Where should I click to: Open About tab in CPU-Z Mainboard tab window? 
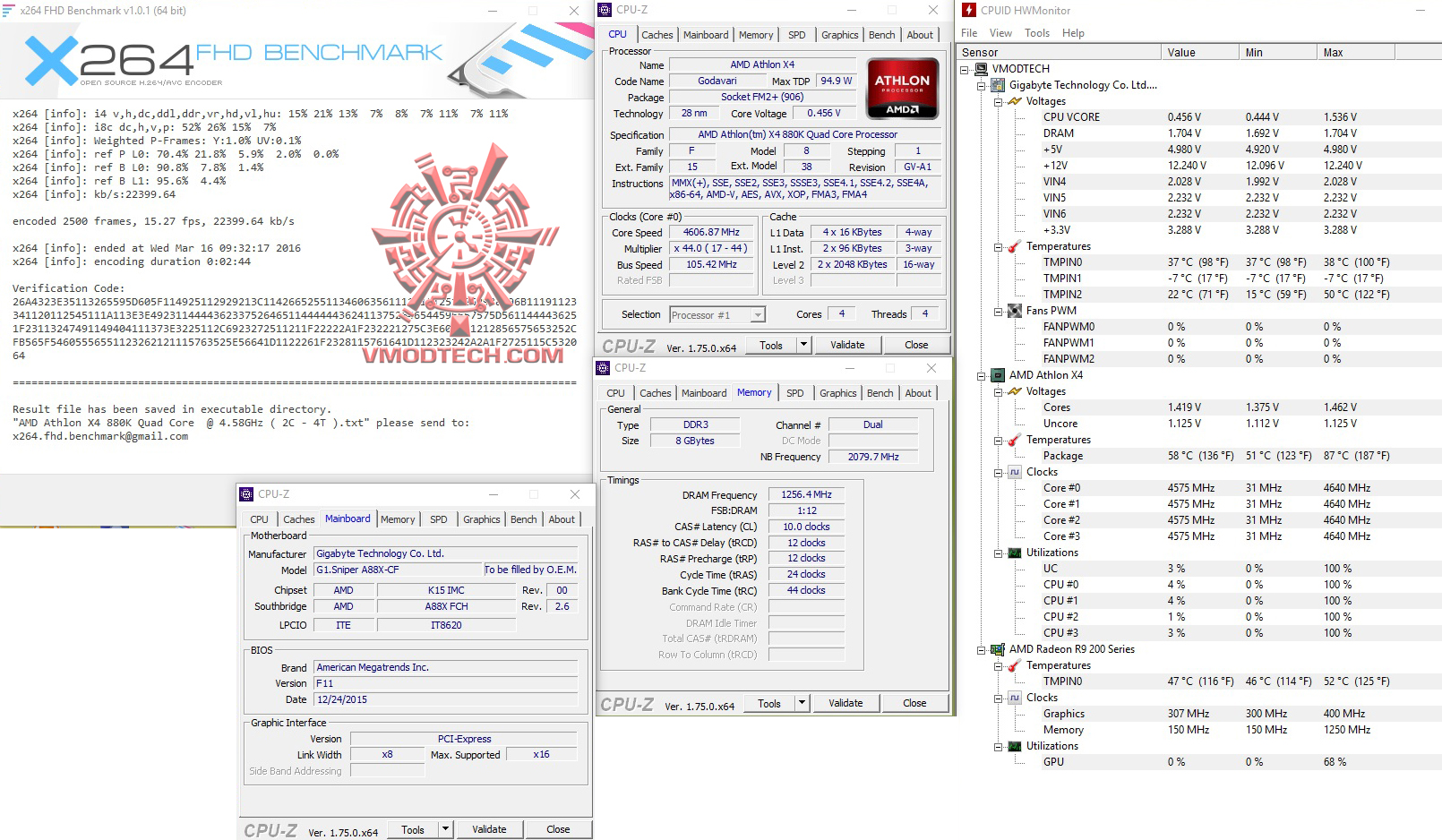[562, 519]
